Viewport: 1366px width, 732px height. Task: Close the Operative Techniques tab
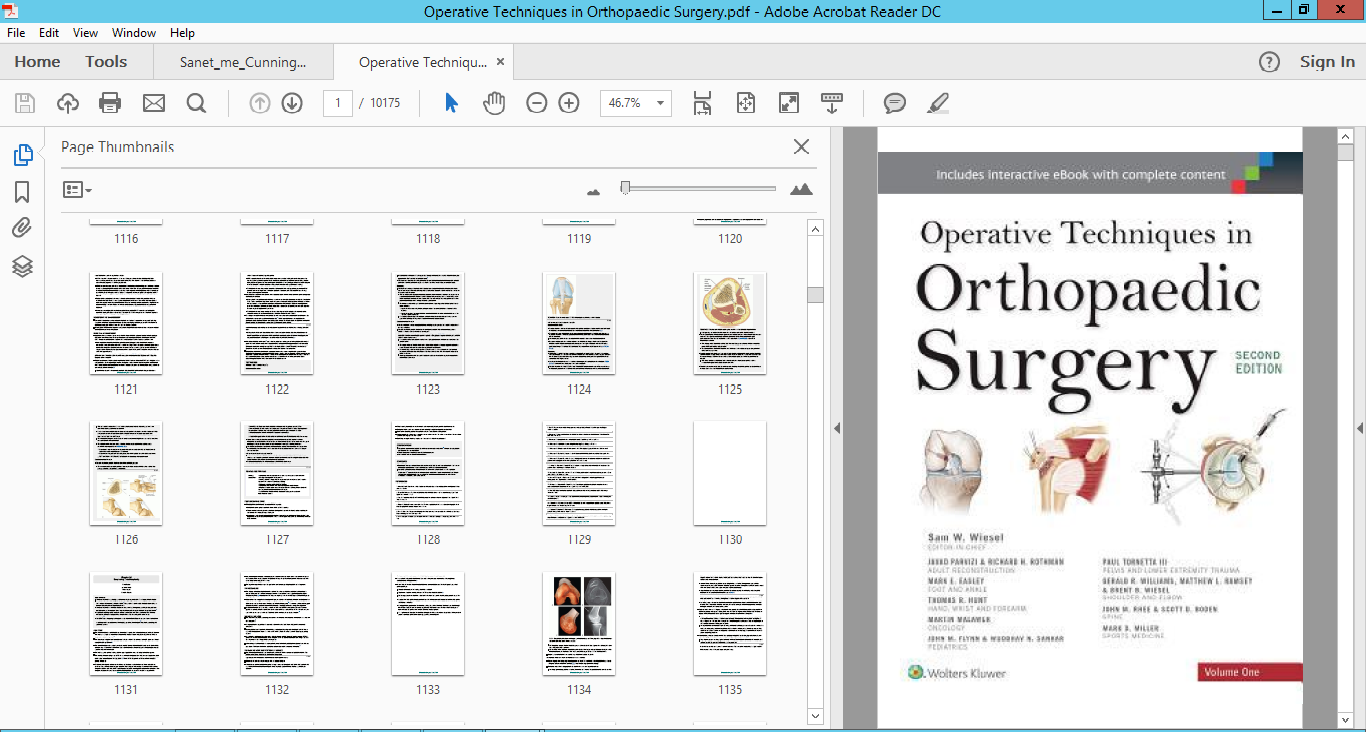(501, 62)
